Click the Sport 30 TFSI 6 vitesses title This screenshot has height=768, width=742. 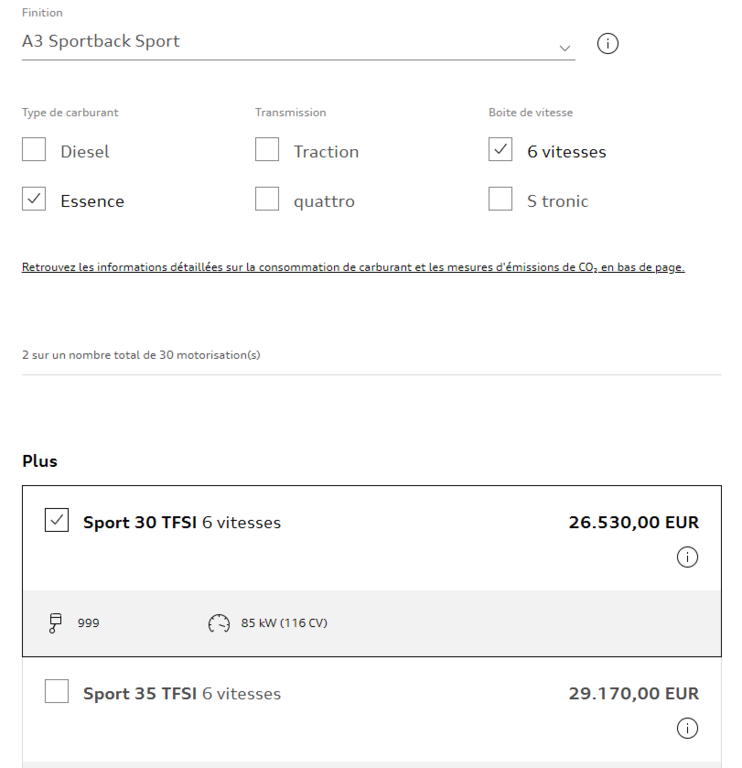coord(182,522)
